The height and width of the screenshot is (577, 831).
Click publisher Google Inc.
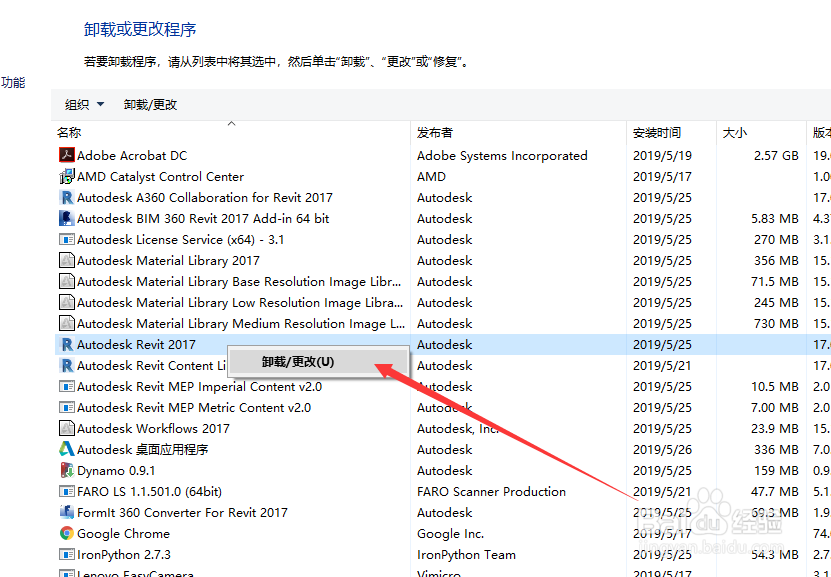point(450,534)
